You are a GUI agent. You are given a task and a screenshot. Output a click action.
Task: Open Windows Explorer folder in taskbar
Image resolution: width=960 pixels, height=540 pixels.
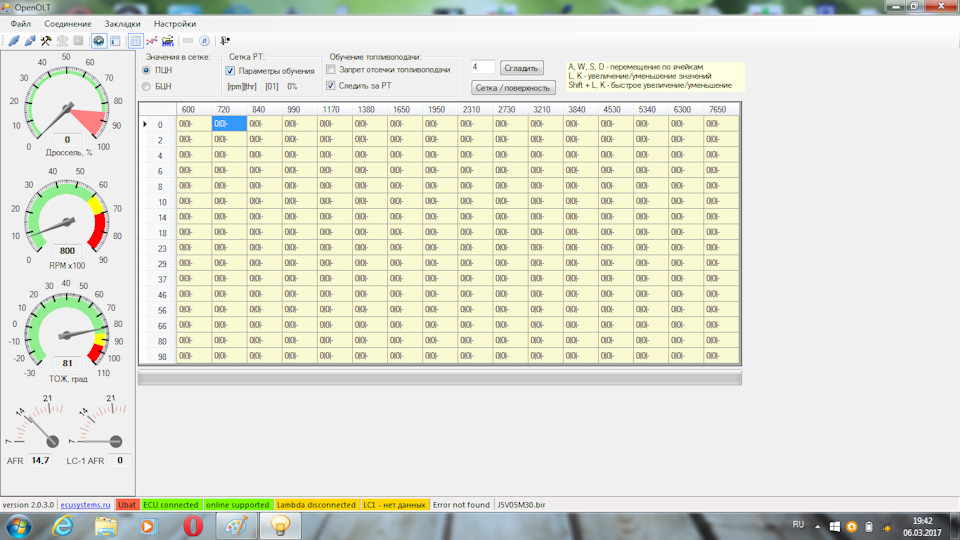coord(106,526)
